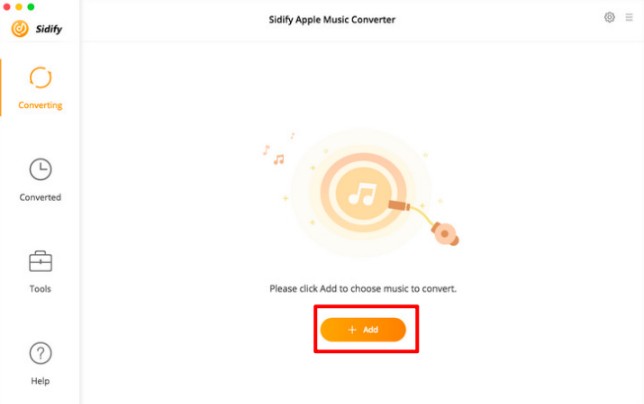Open the Help question mark icon
The width and height of the screenshot is (644, 404).
tap(40, 353)
